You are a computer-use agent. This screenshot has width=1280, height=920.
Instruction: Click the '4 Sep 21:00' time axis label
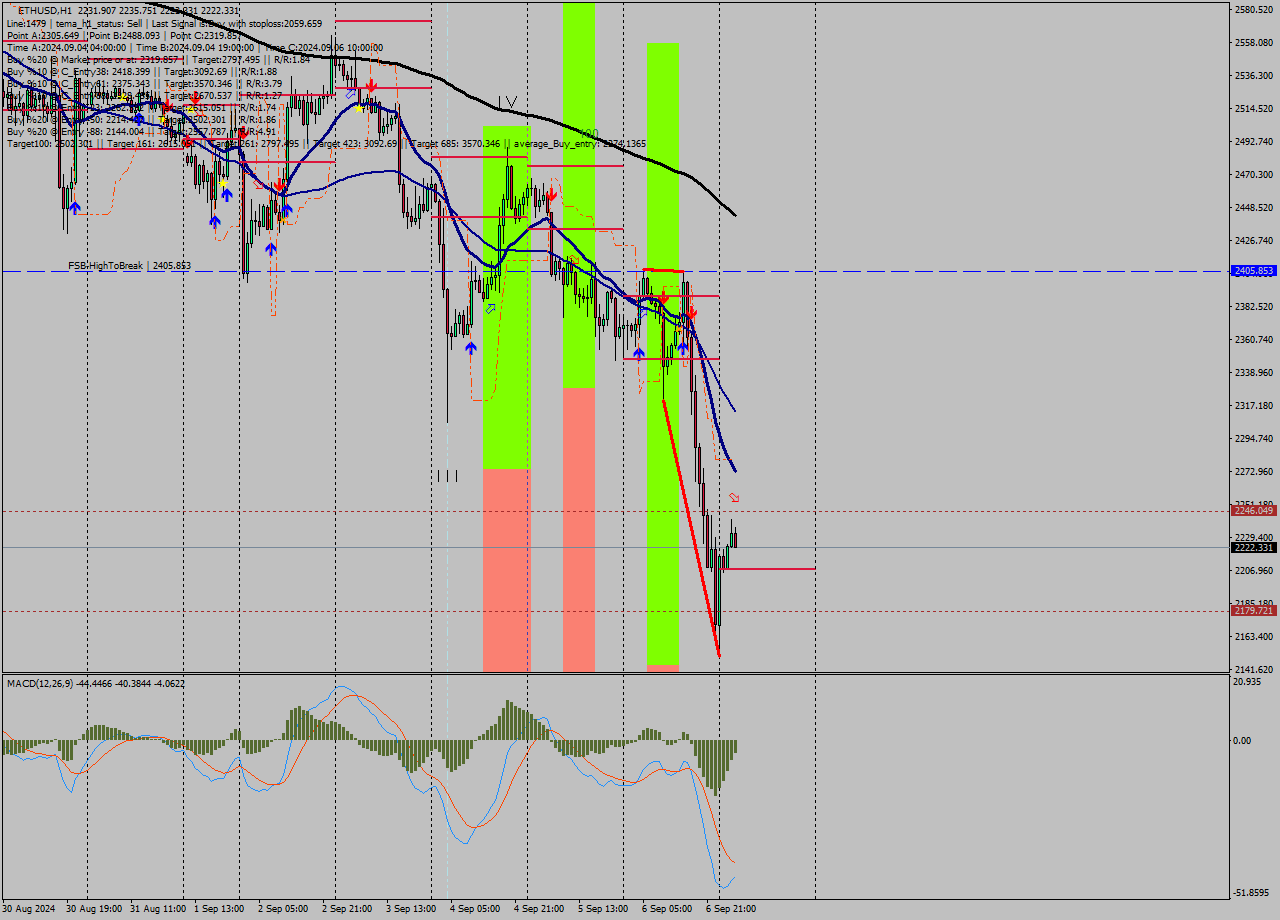538,909
